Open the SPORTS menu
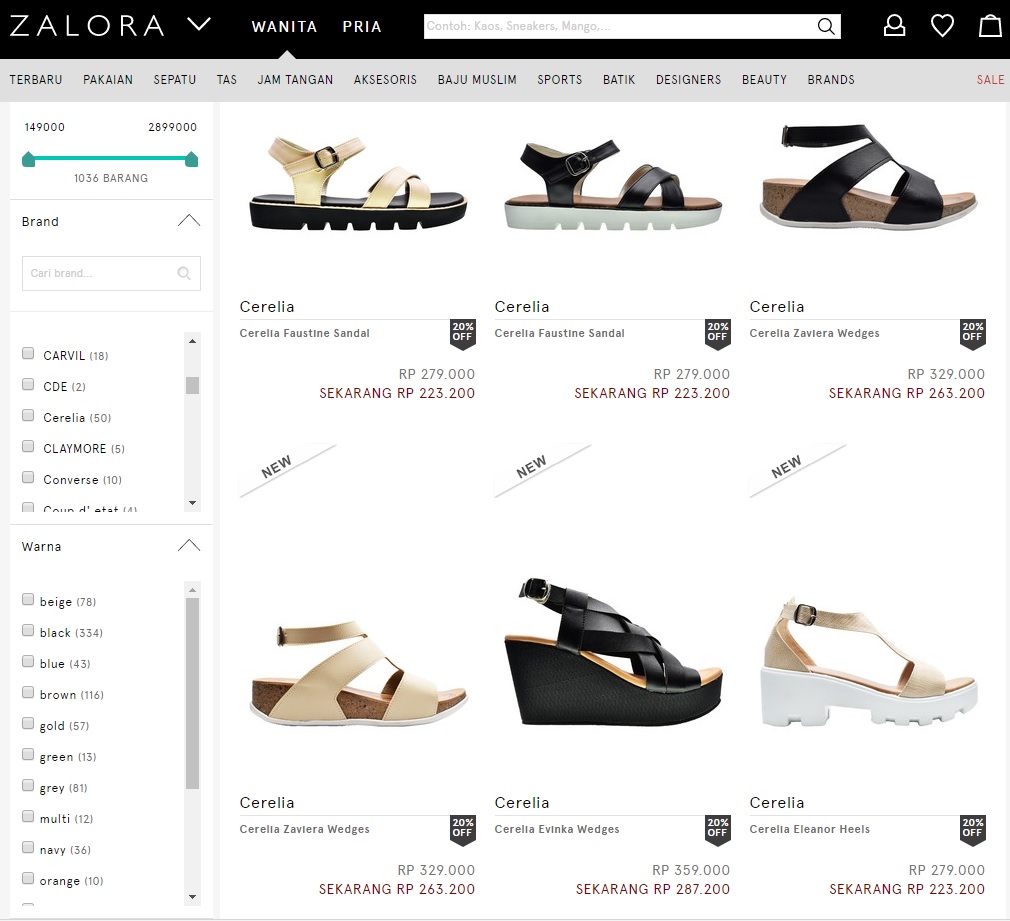 coord(560,80)
